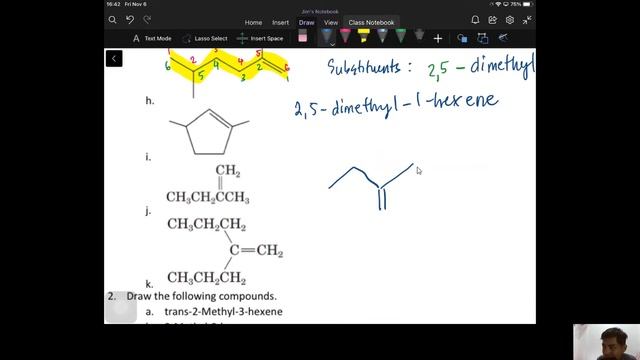Click the cyclopentene structure drawing
This screenshot has height=360, width=640.
[209, 131]
